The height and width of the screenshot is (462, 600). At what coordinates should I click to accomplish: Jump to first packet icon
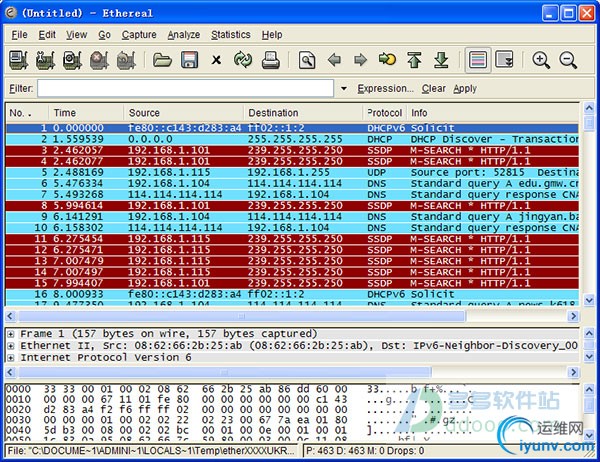414,60
